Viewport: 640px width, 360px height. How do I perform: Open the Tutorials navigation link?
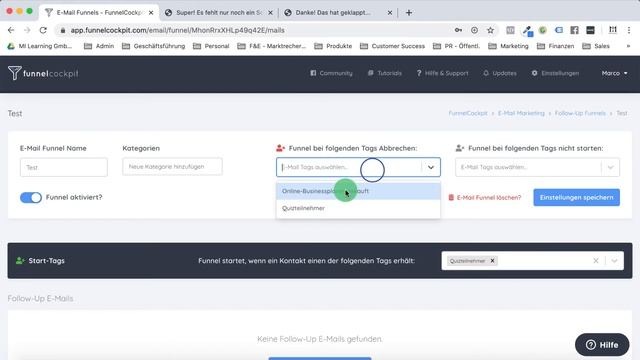tap(384, 73)
